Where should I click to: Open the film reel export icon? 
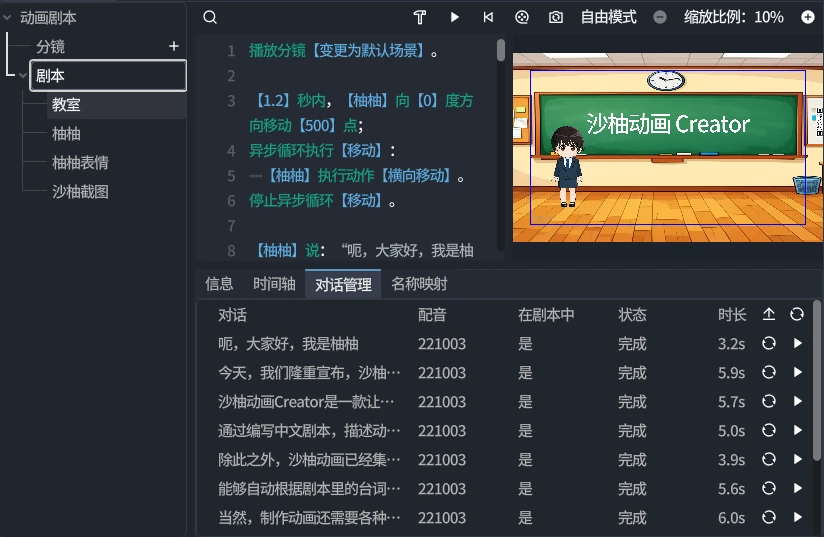pyautogui.click(x=522, y=17)
